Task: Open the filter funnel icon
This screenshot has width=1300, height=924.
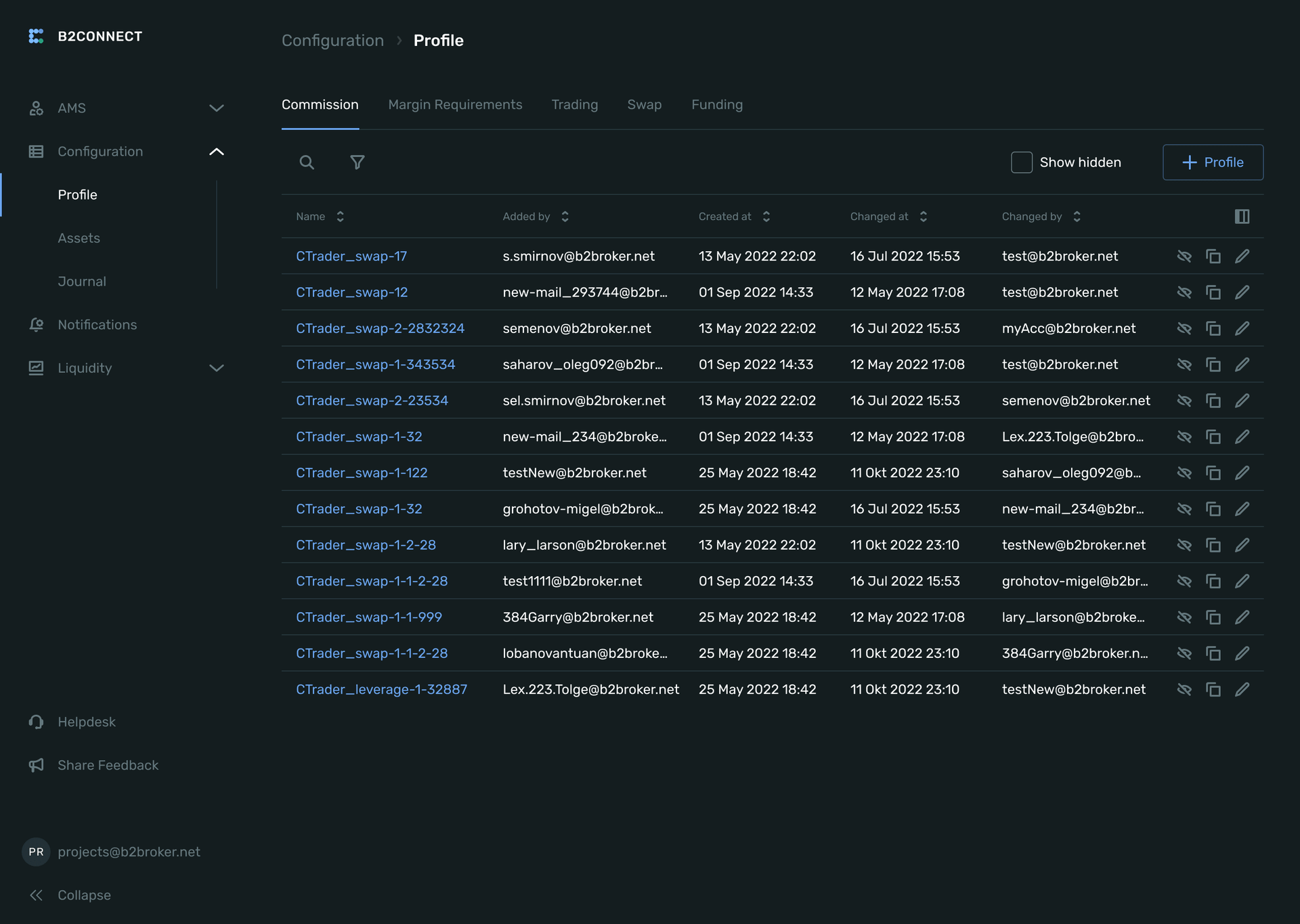Action: coord(357,162)
